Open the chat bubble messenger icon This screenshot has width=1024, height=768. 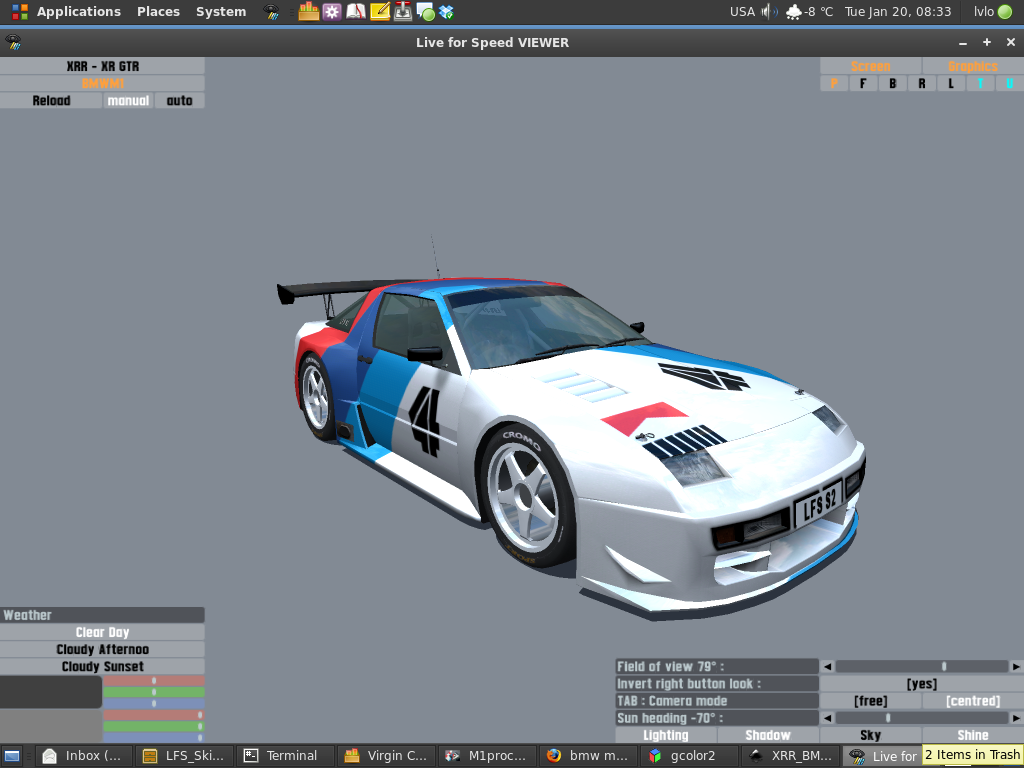click(425, 12)
